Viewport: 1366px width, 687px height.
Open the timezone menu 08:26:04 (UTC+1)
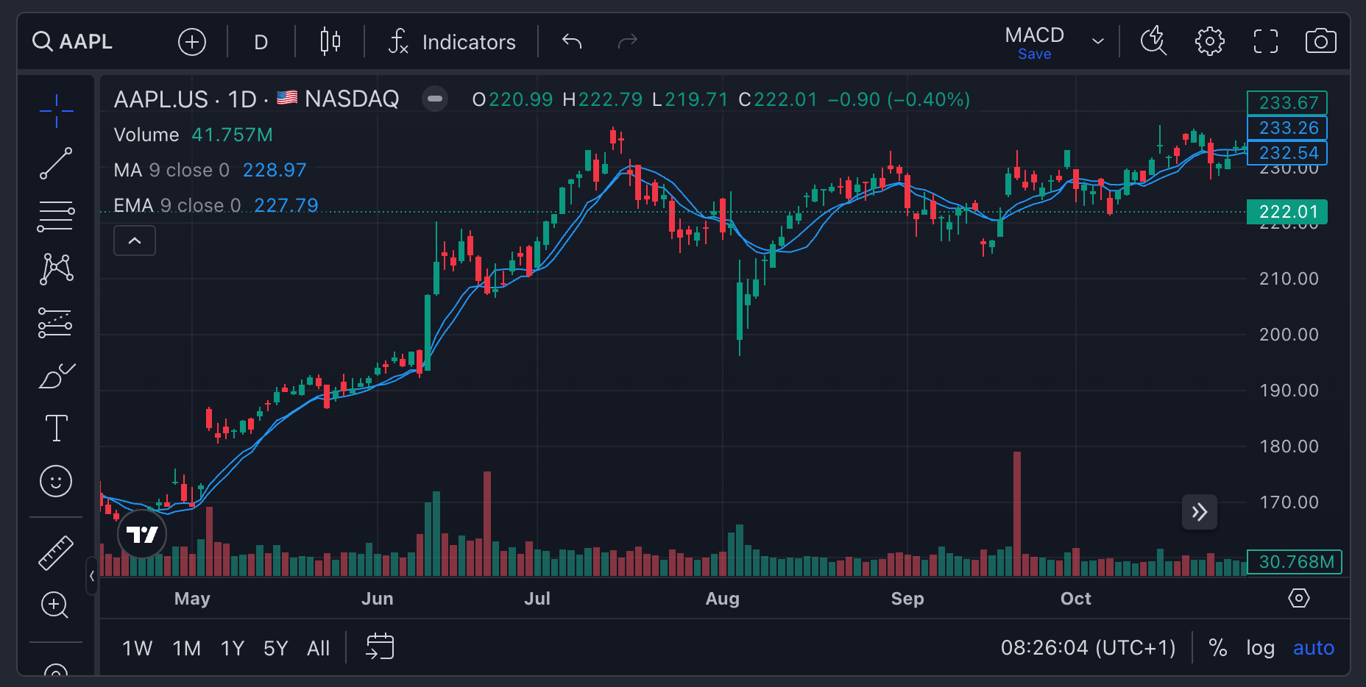point(1088,648)
